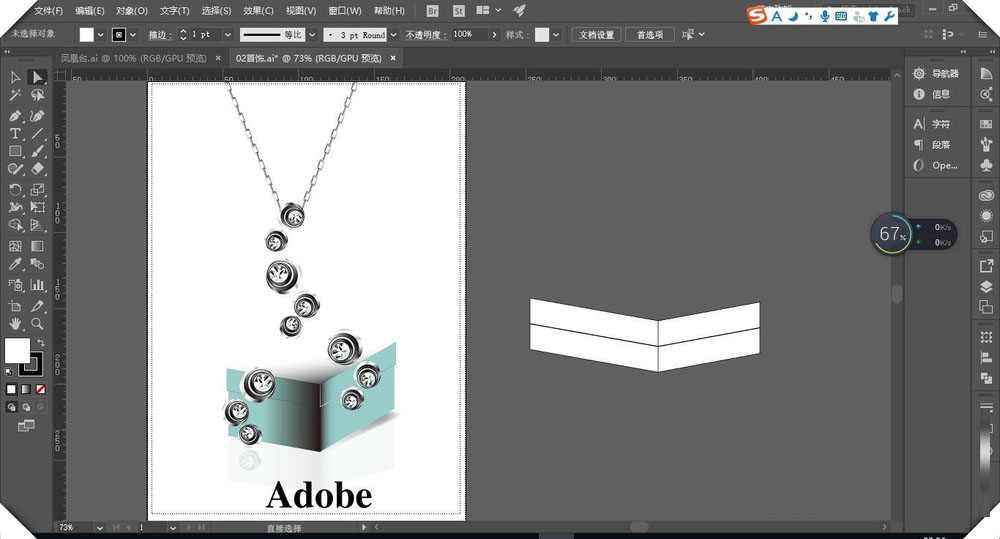Switch to the 凤凰台.ai document tab
This screenshot has height=539, width=1000.
136,59
